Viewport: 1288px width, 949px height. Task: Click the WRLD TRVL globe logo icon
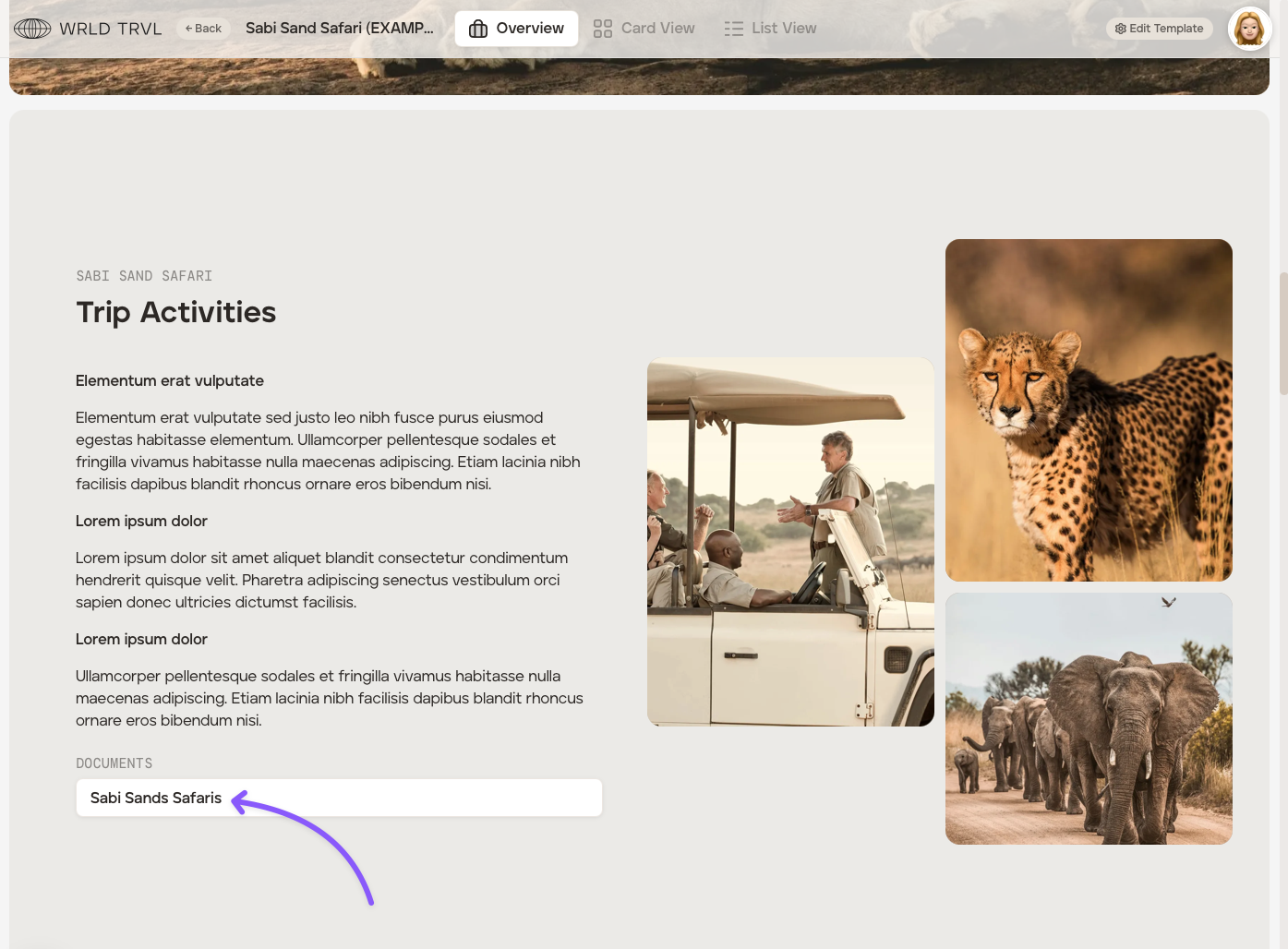click(32, 29)
